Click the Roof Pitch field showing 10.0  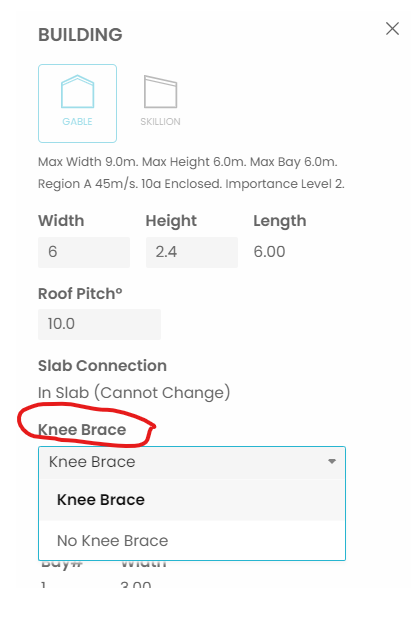(x=100, y=324)
